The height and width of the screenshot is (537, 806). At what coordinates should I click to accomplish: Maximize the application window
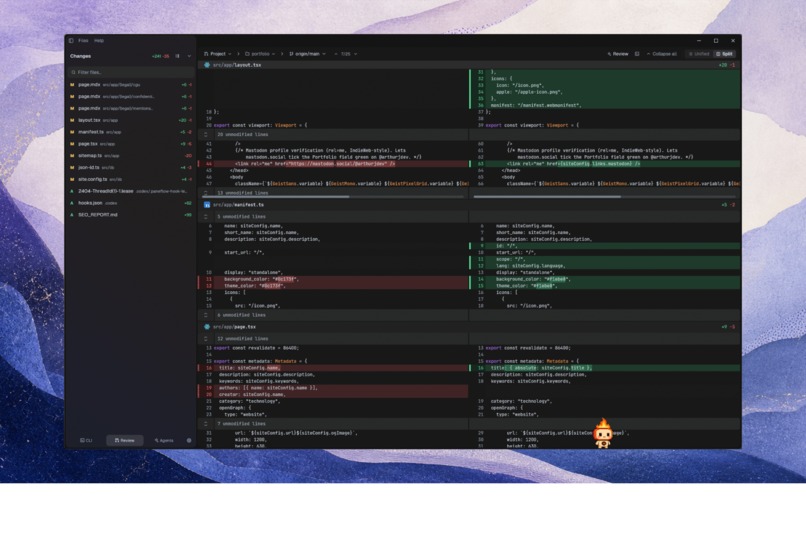(716, 41)
